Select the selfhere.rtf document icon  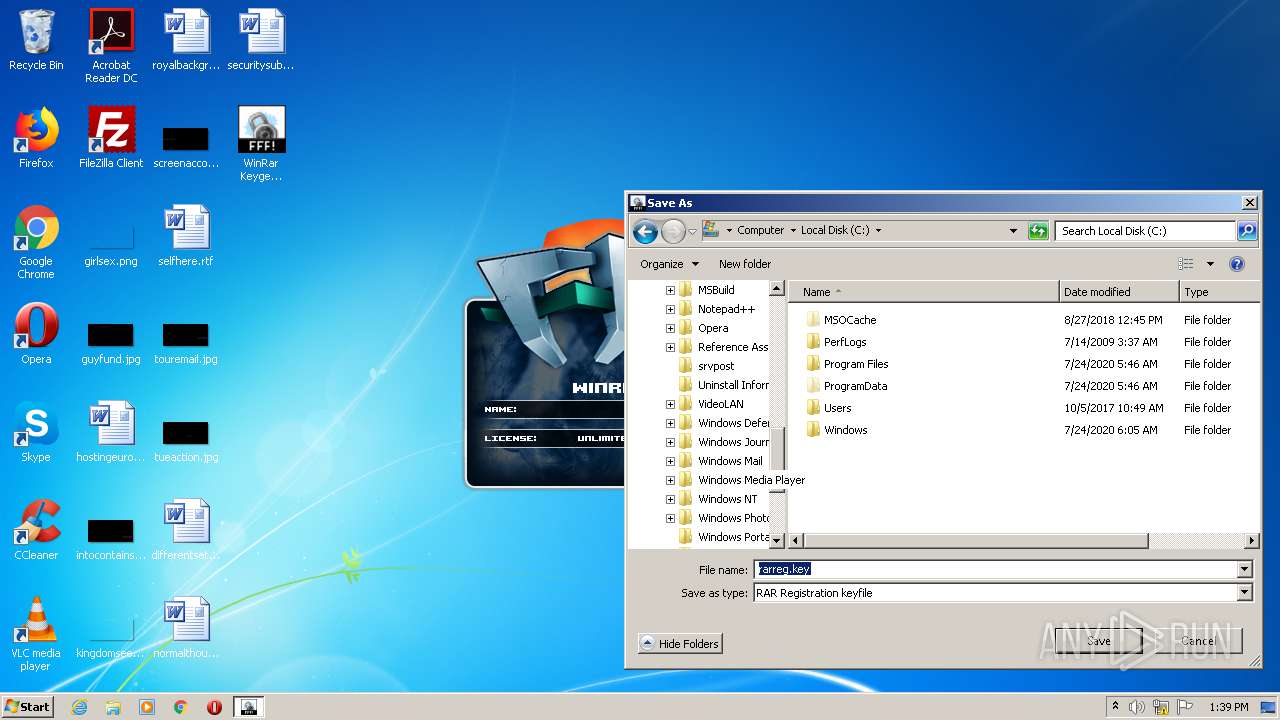pyautogui.click(x=186, y=236)
